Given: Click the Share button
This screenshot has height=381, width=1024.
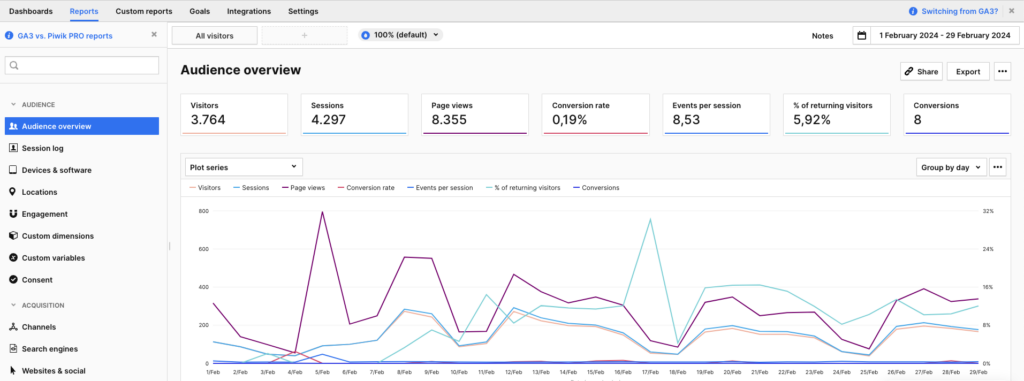Looking at the screenshot, I should click(x=921, y=72).
